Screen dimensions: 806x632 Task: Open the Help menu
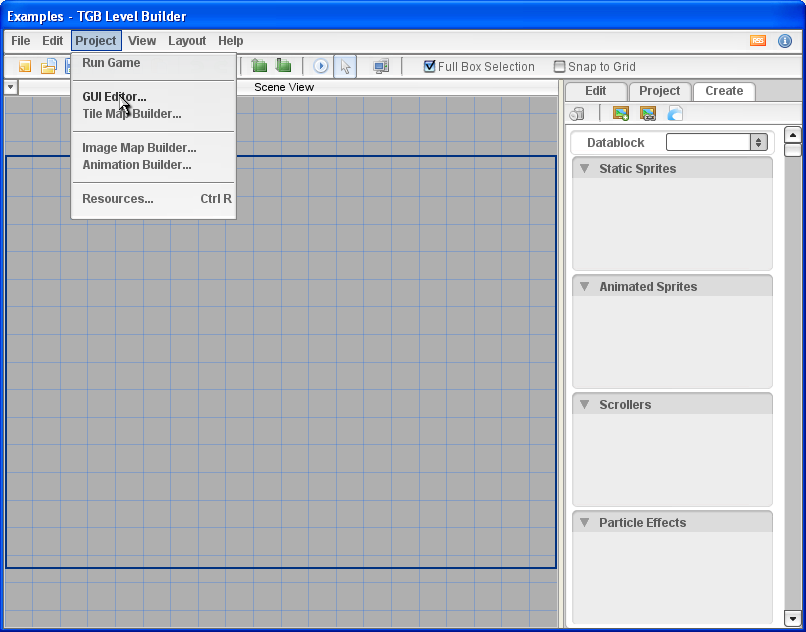click(x=230, y=41)
